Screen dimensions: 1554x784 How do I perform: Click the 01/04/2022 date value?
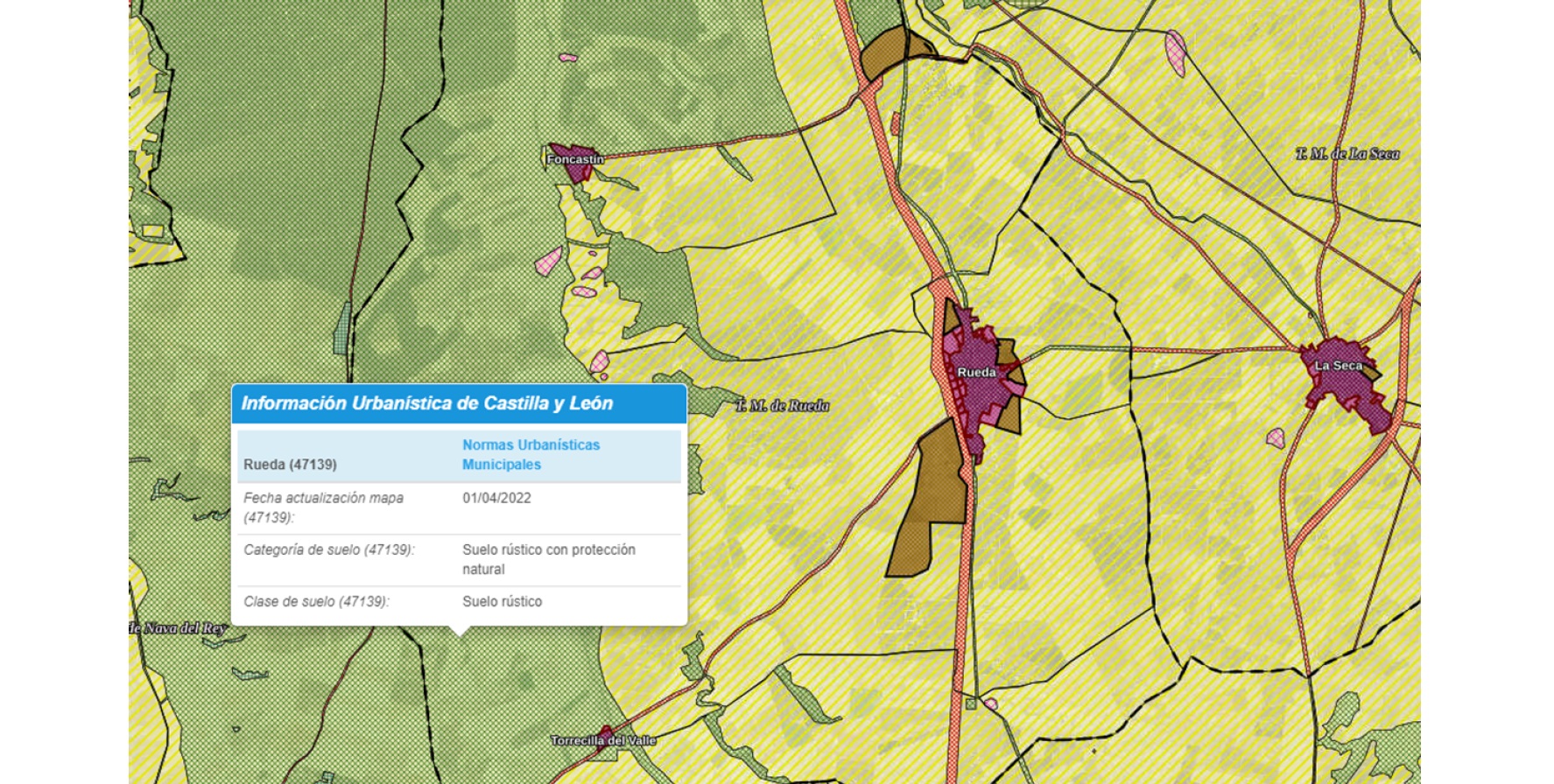[496, 498]
